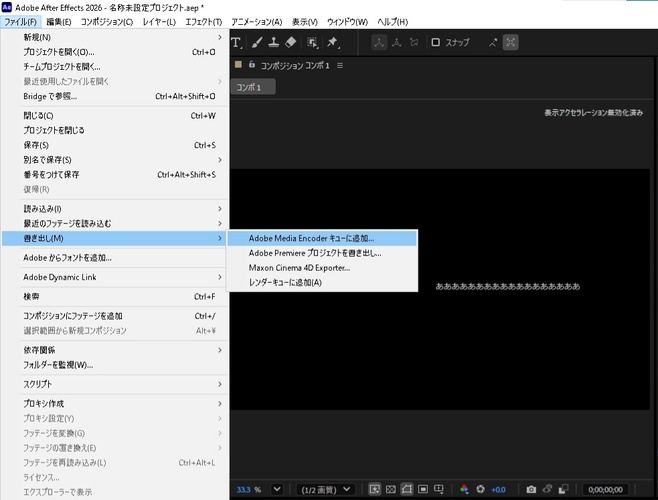Open the (1/2 画質) resolution dropdown
658x500 pixels.
tap(326, 490)
